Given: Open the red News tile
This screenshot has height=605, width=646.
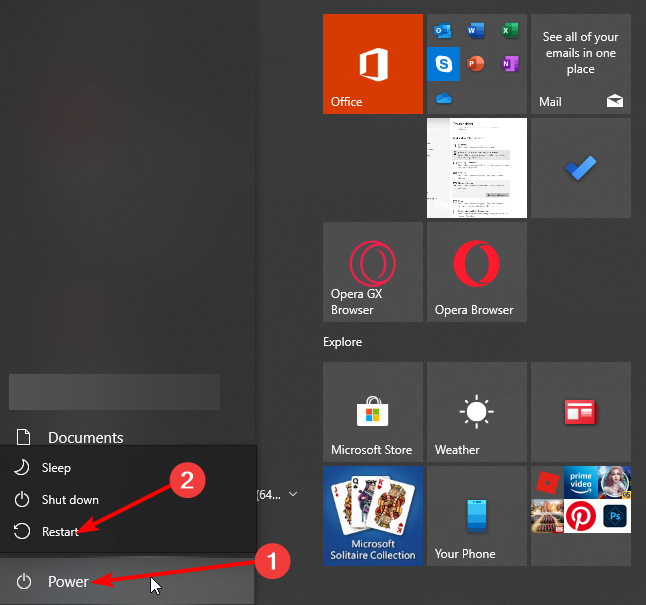Looking at the screenshot, I should pyautogui.click(x=580, y=412).
